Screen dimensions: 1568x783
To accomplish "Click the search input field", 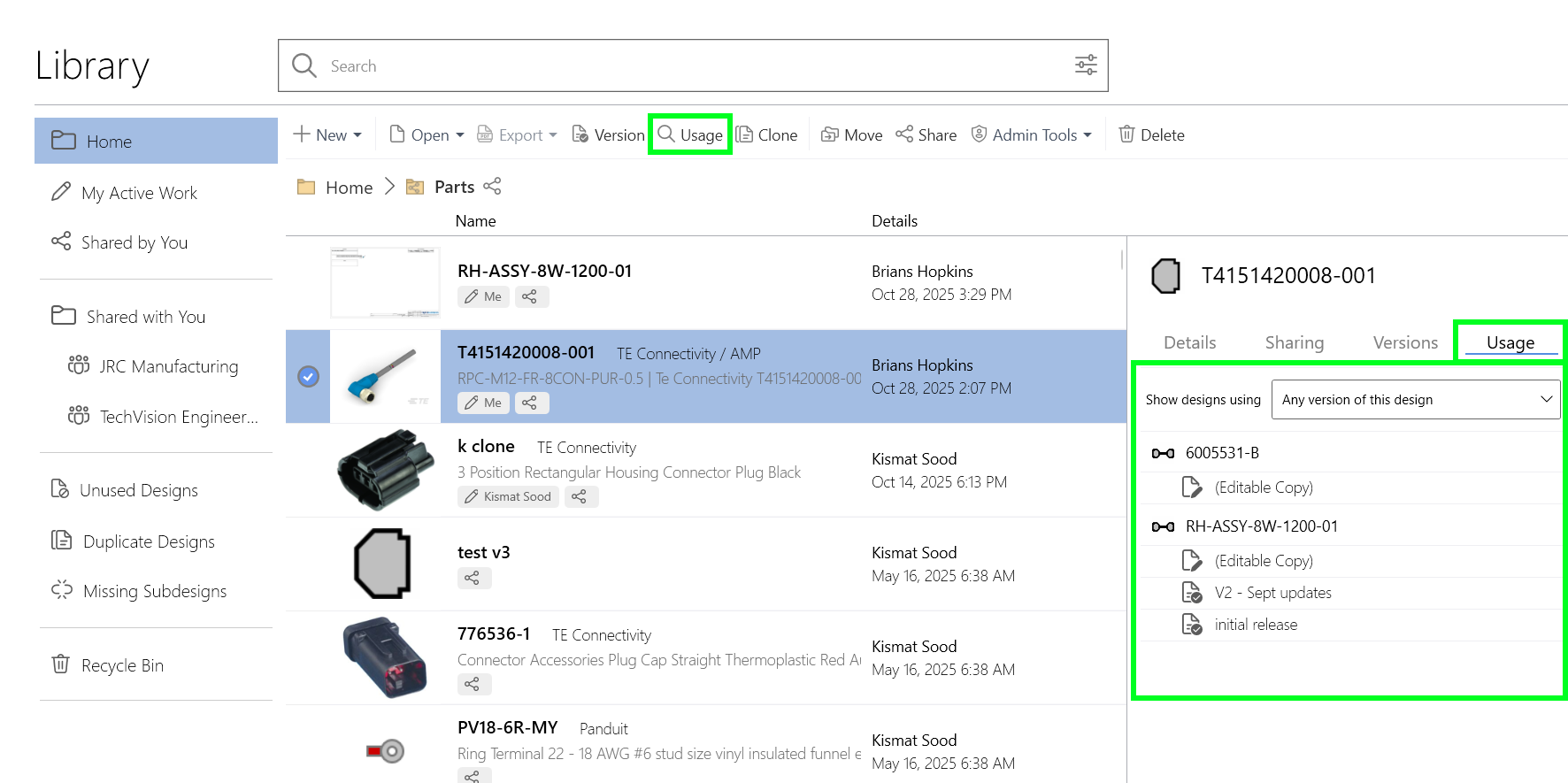I will (x=693, y=65).
